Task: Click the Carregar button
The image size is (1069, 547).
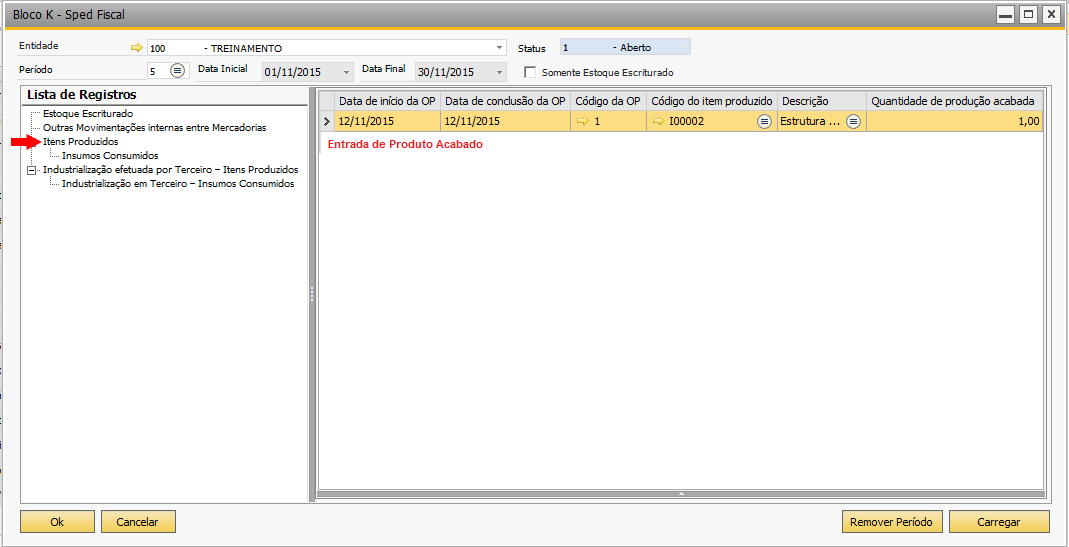Action: click(x=999, y=522)
